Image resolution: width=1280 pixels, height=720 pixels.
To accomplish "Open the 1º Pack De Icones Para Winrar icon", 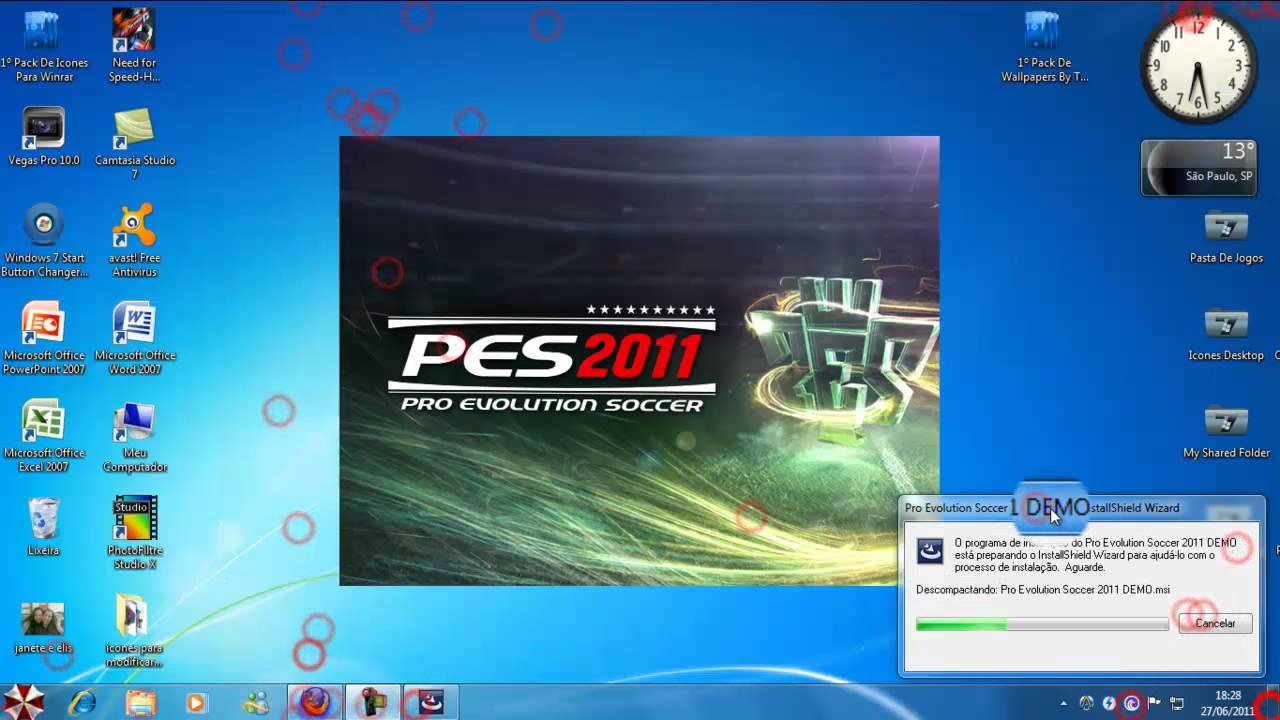I will [43, 45].
